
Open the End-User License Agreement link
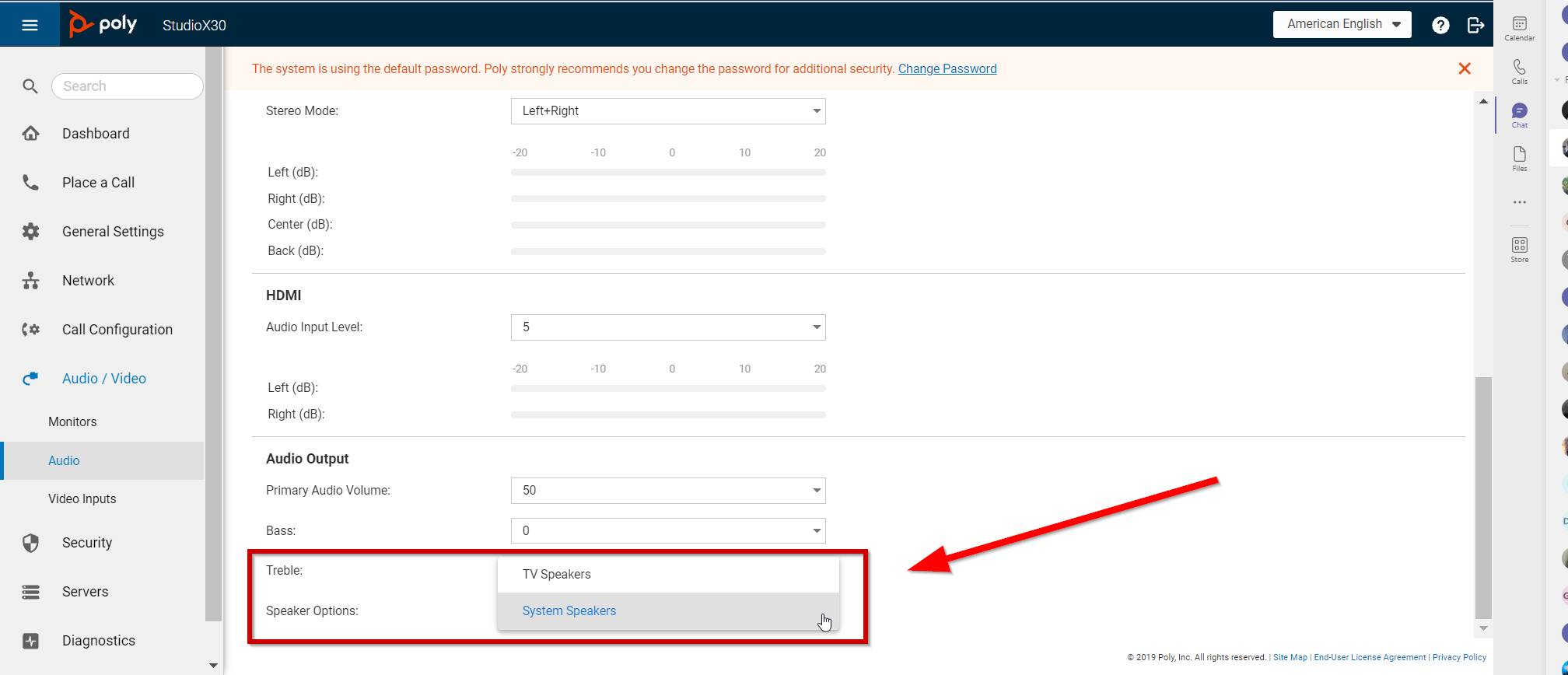pos(1370,657)
